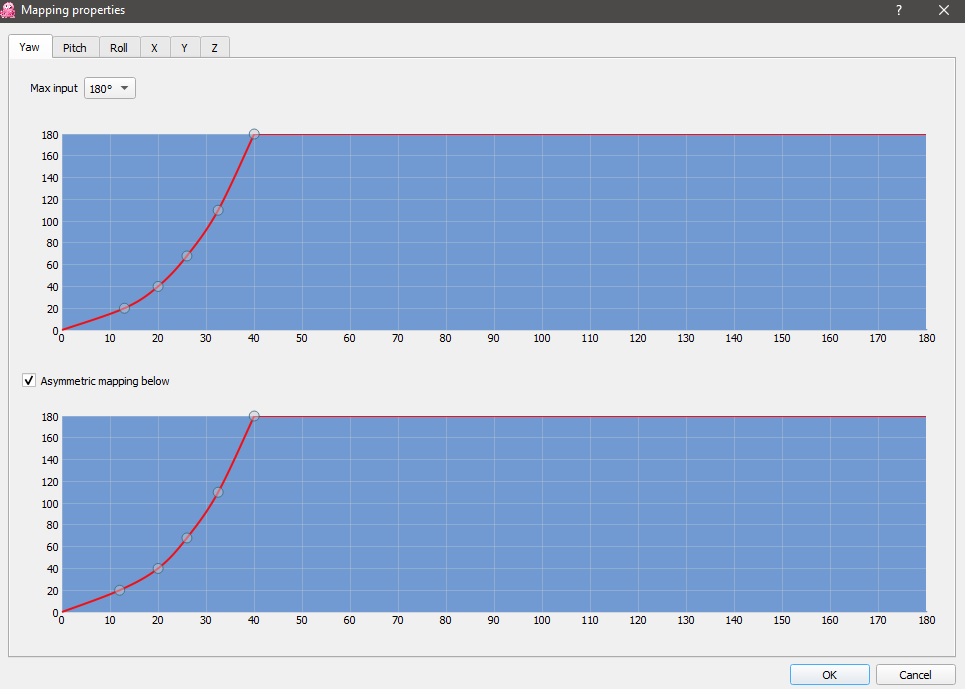Click the help question mark button
968x696 pixels.
(899, 10)
